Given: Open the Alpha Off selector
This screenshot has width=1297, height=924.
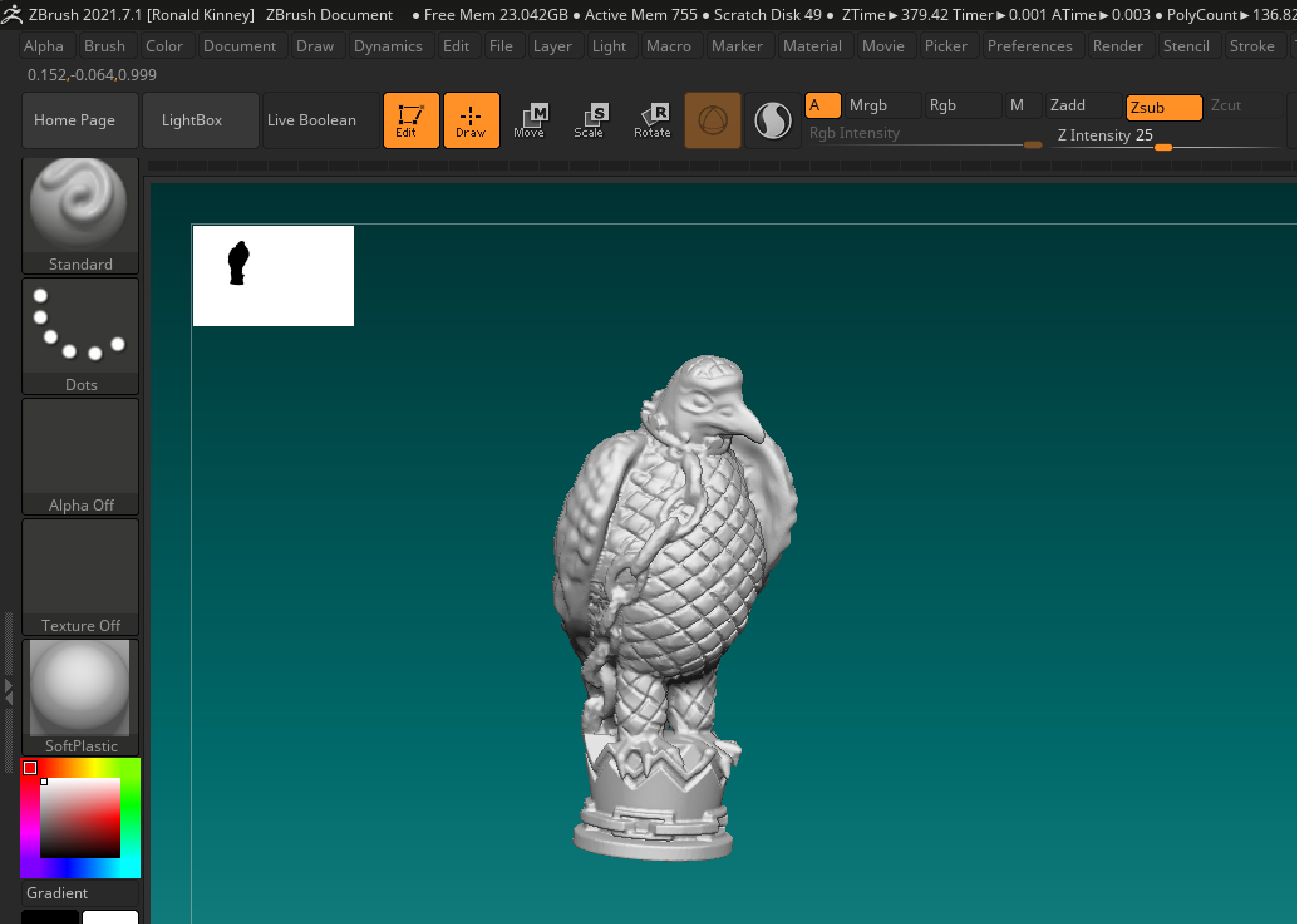Looking at the screenshot, I should click(80, 457).
